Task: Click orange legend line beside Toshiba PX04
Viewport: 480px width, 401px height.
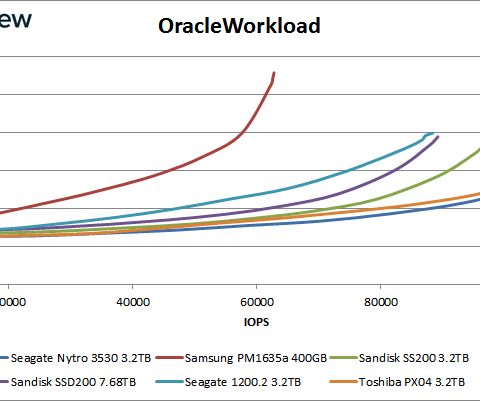Action: point(344,382)
